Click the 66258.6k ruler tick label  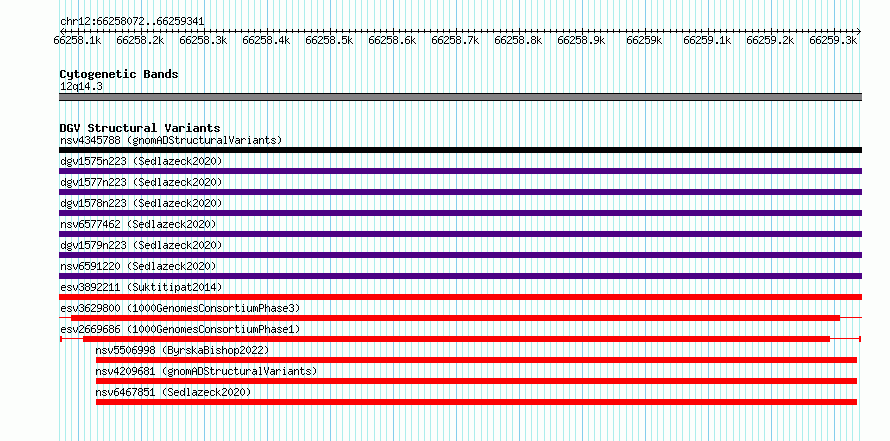(x=393, y=40)
